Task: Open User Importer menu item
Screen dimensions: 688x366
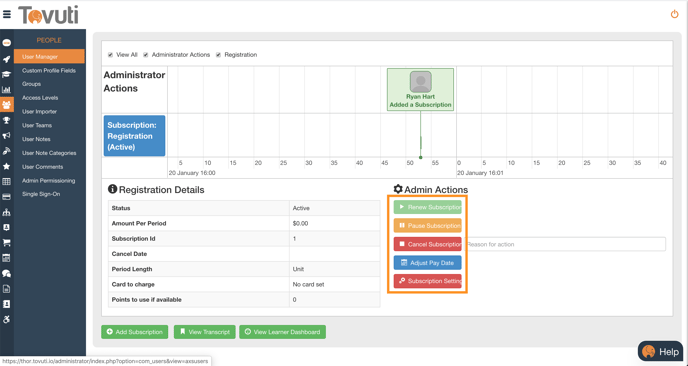Action: (x=39, y=111)
